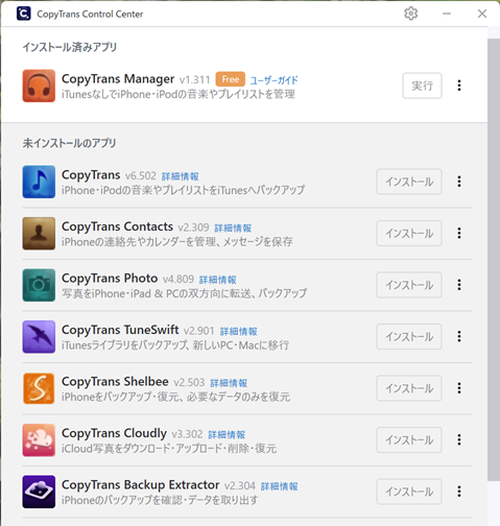The height and width of the screenshot is (526, 500).
Task: Click the CopyTrans Photo camera icon
Action: (x=39, y=285)
